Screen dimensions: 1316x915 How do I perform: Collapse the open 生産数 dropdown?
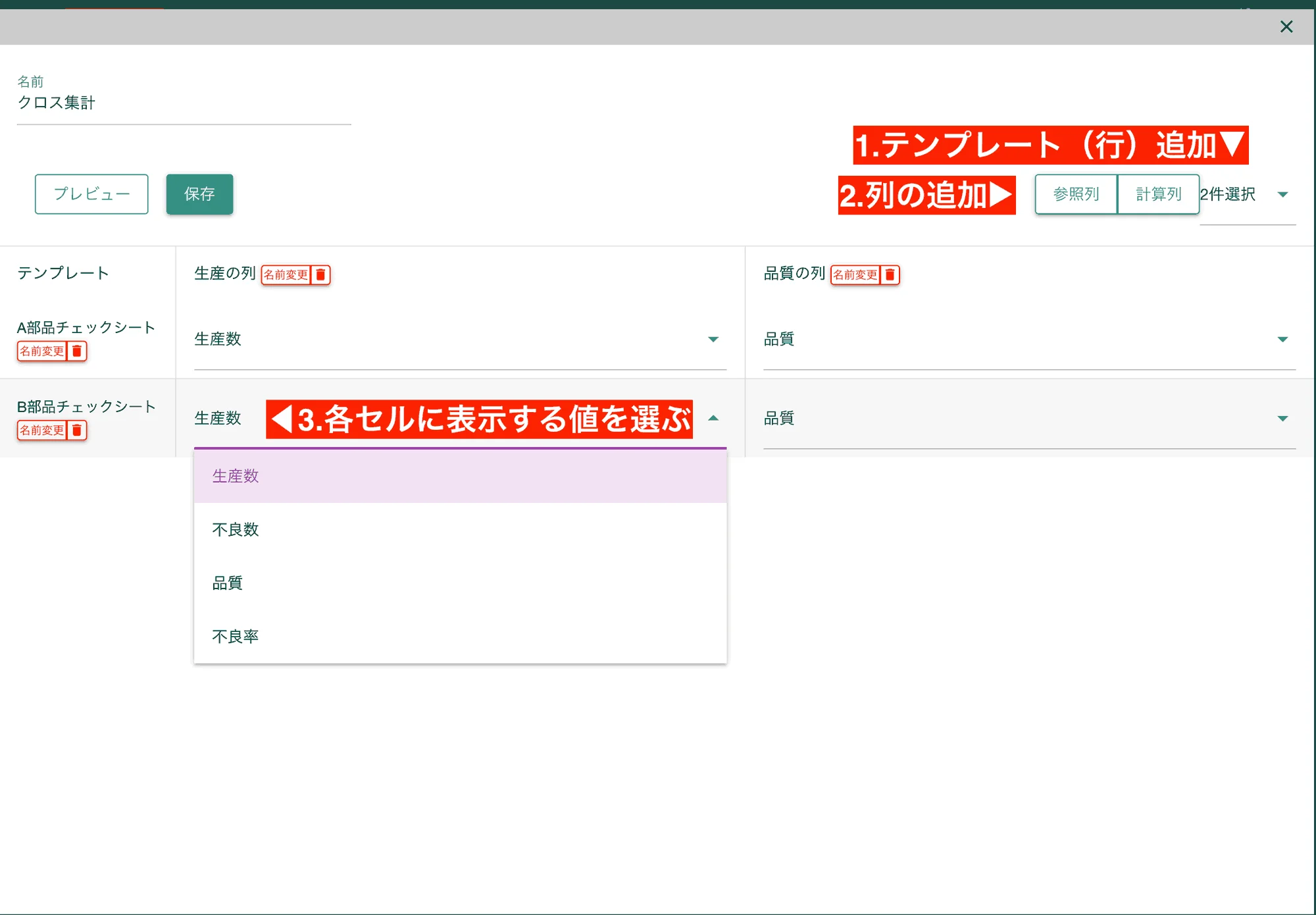point(713,418)
